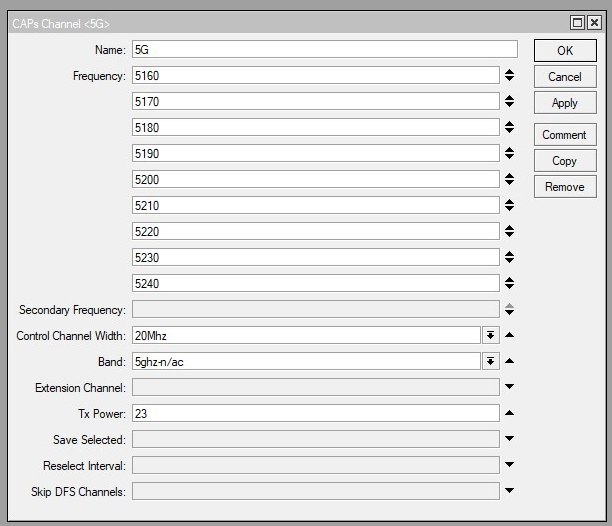
Task: Click the Secondary Frequency field
Action: [x=315, y=309]
